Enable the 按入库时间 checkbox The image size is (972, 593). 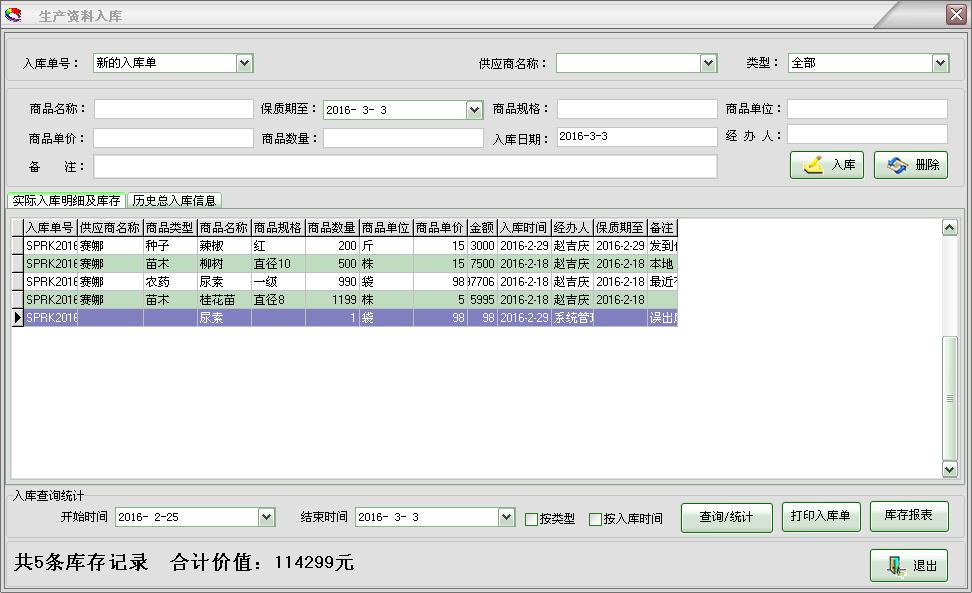(597, 517)
